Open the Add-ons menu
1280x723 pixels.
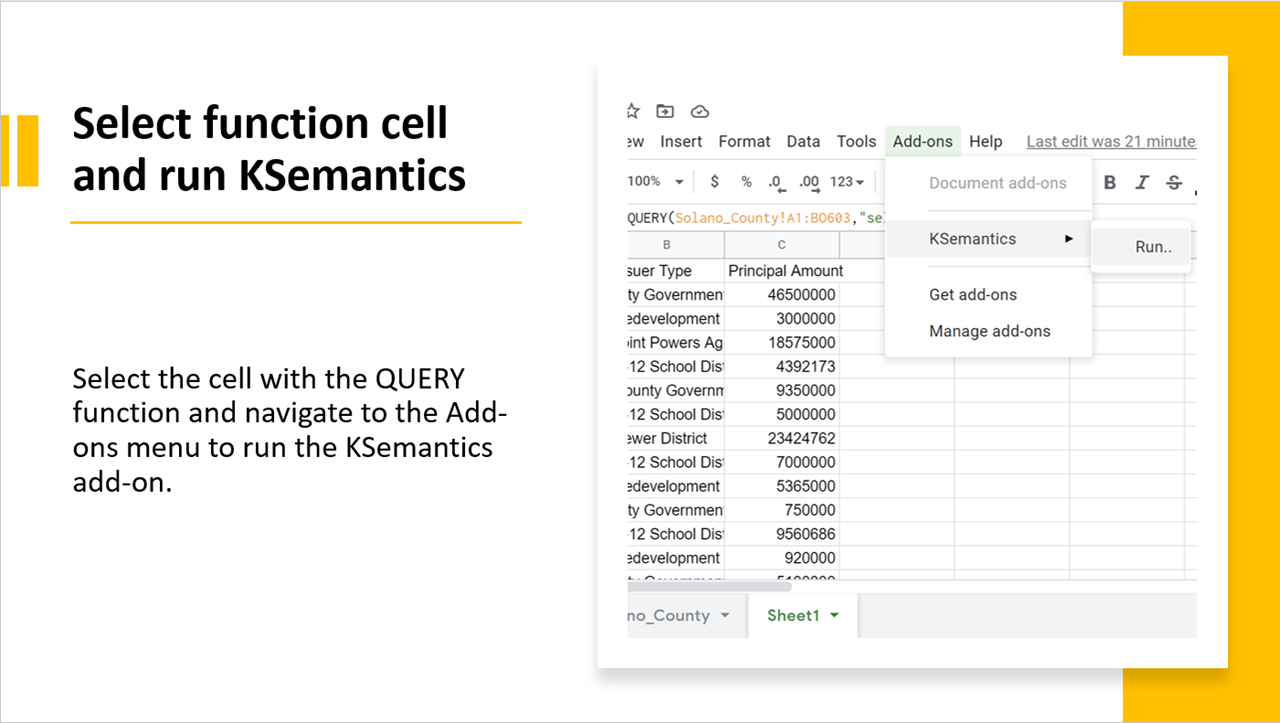tap(922, 141)
